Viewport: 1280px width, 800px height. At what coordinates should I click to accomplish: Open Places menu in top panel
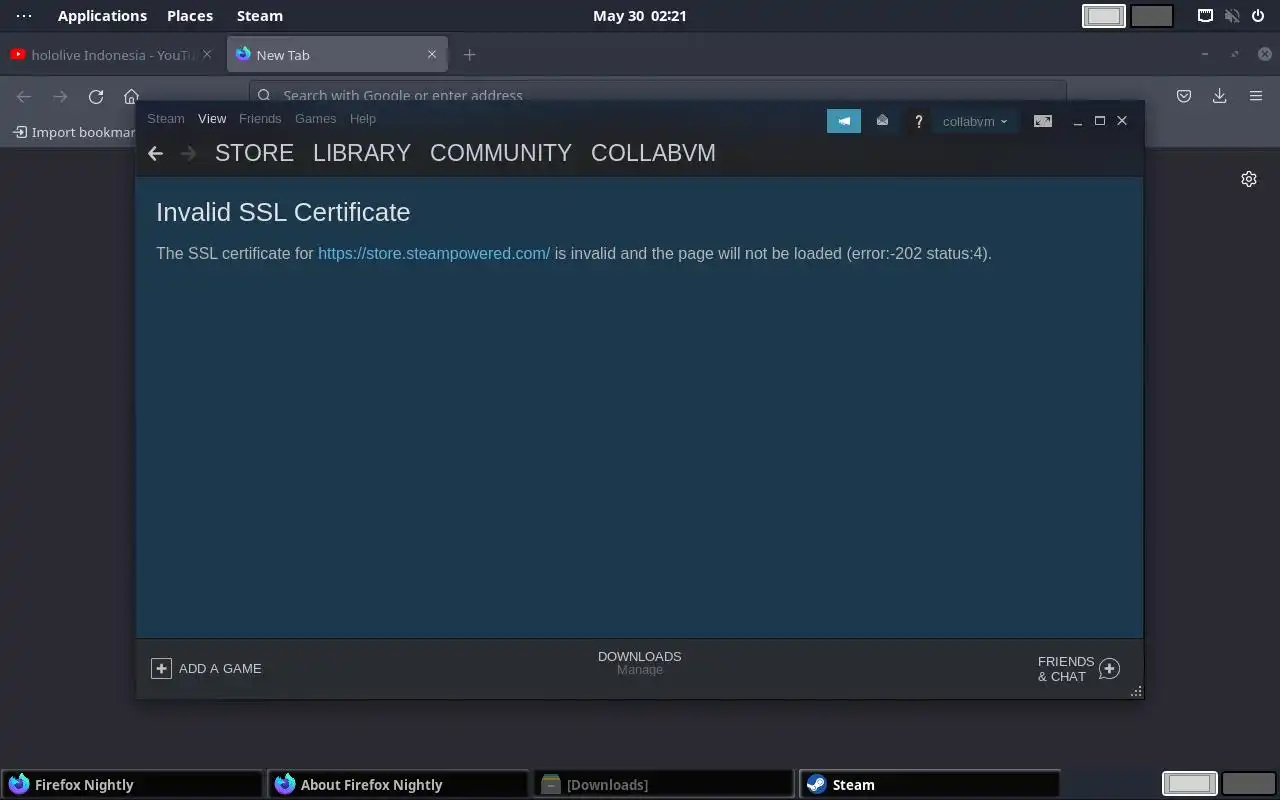tap(190, 16)
